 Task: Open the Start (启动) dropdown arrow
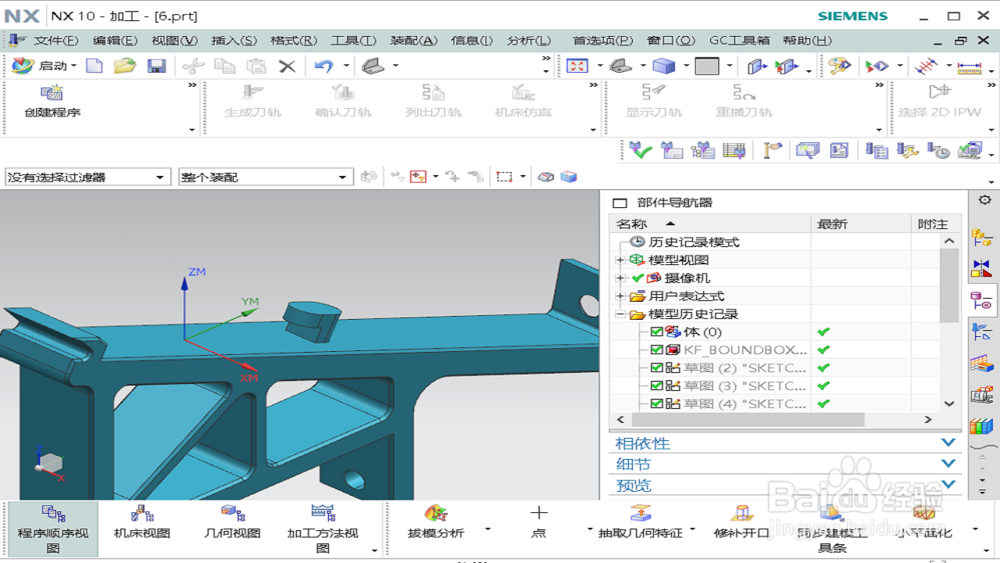[74, 66]
